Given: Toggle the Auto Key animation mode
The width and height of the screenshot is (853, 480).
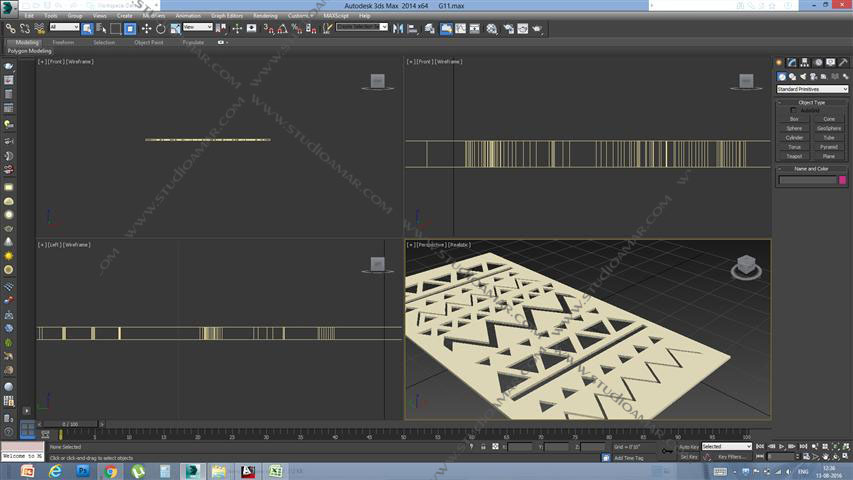Looking at the screenshot, I should (x=689, y=447).
